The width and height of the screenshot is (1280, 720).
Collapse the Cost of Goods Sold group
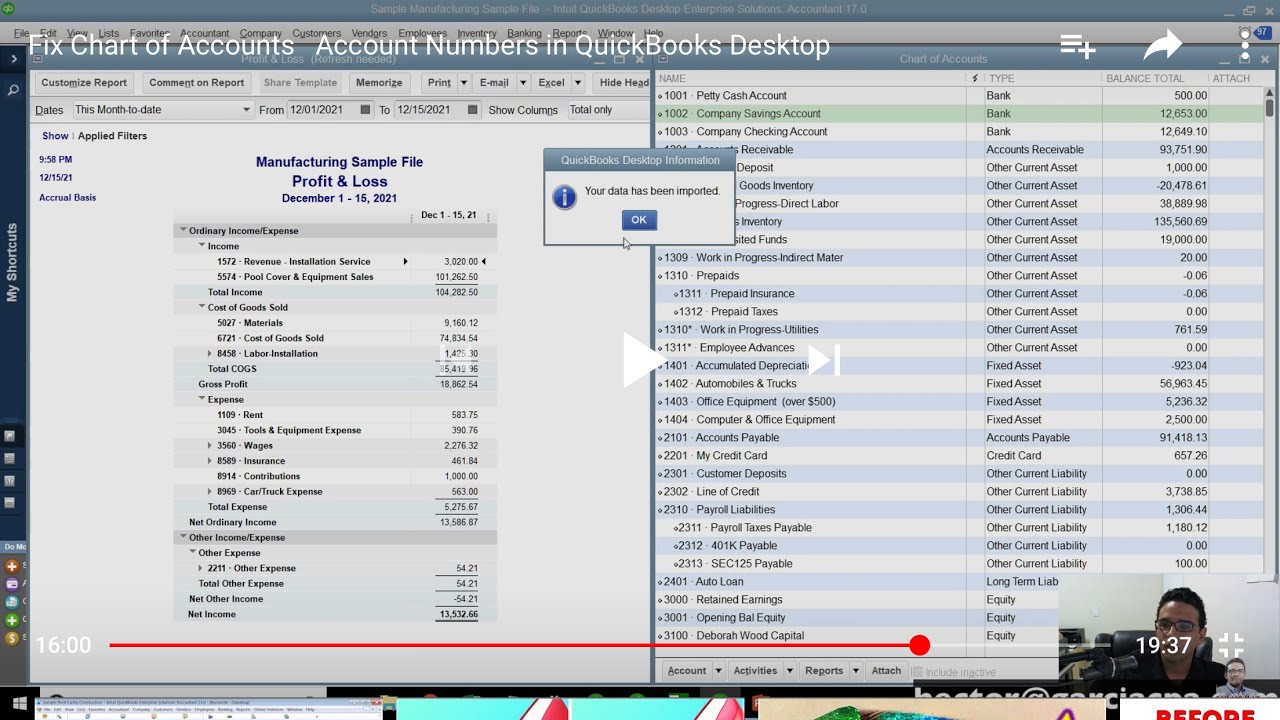point(201,308)
